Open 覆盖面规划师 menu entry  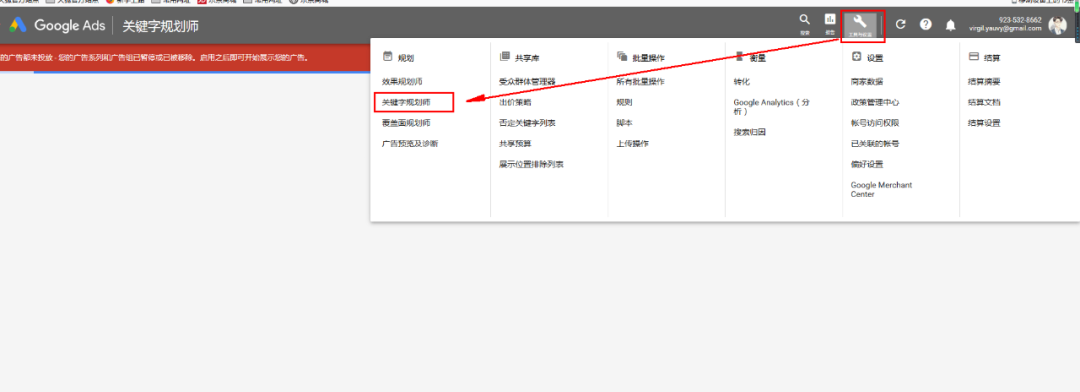[406, 123]
